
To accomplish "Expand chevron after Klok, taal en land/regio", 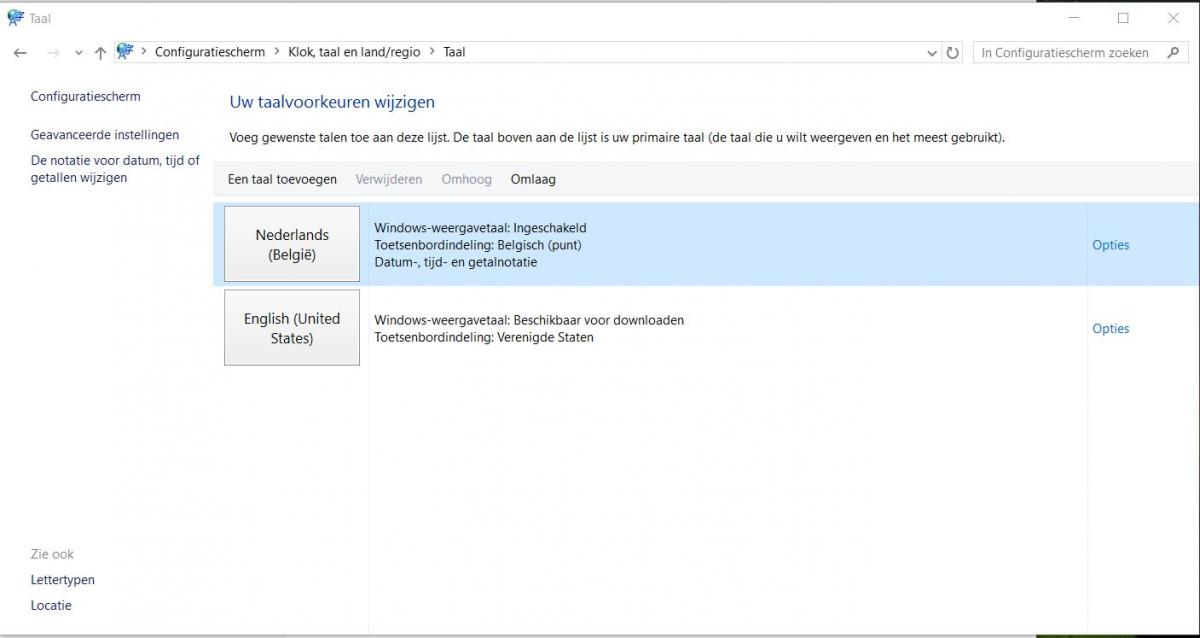I will pos(432,52).
